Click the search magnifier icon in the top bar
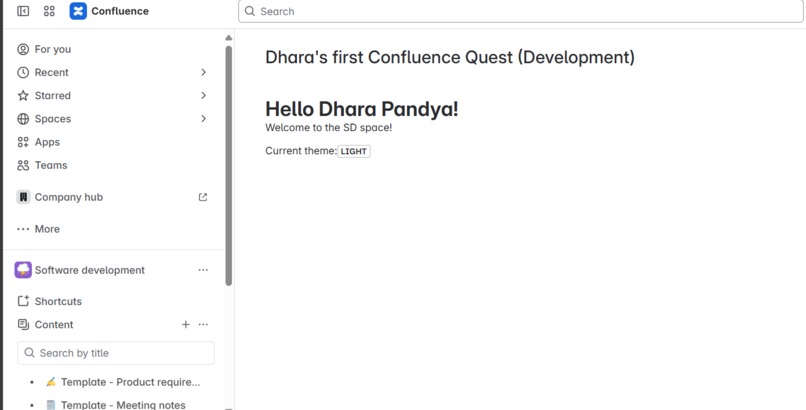Image resolution: width=806 pixels, height=410 pixels. [250, 11]
